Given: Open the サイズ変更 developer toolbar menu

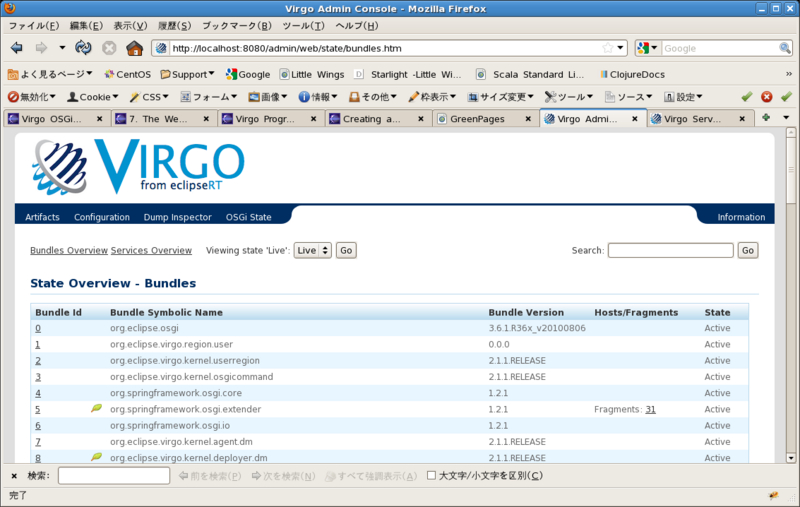Looking at the screenshot, I should [501, 96].
